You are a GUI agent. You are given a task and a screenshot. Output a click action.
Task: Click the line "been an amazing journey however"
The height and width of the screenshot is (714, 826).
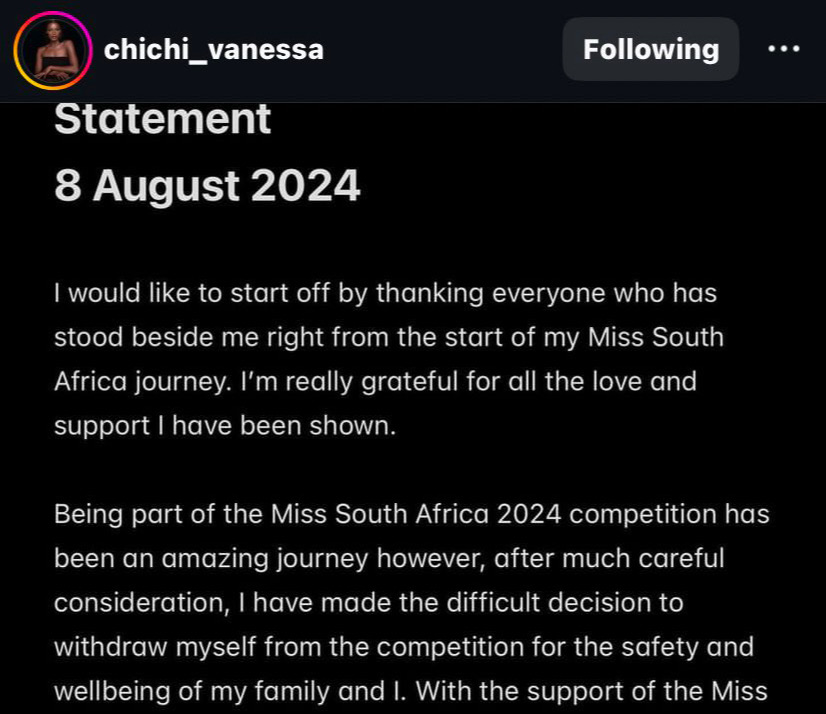point(389,559)
